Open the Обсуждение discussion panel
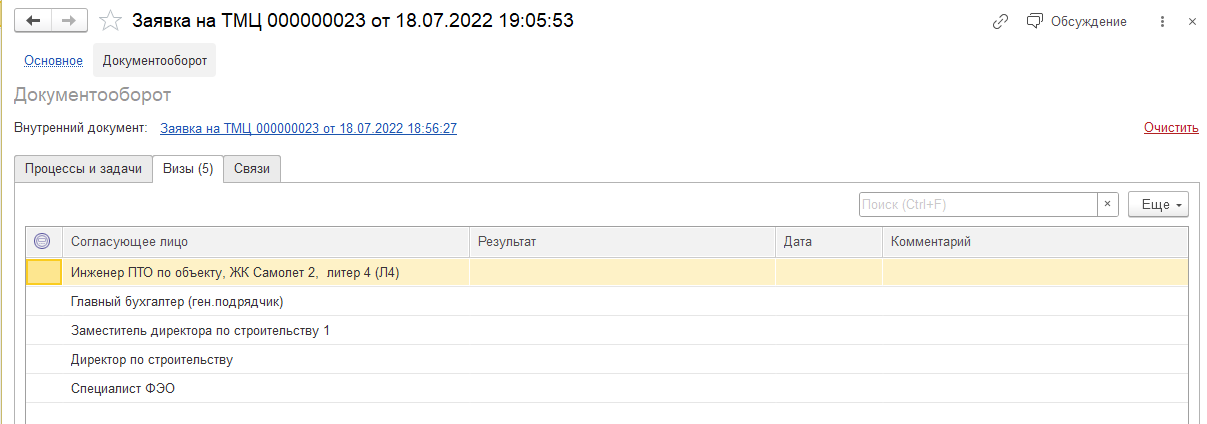1207x424 pixels. (1077, 21)
